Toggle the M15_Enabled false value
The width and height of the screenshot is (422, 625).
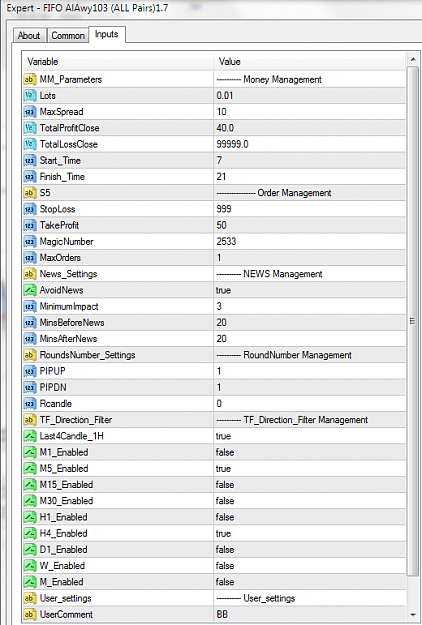pyautogui.click(x=225, y=485)
